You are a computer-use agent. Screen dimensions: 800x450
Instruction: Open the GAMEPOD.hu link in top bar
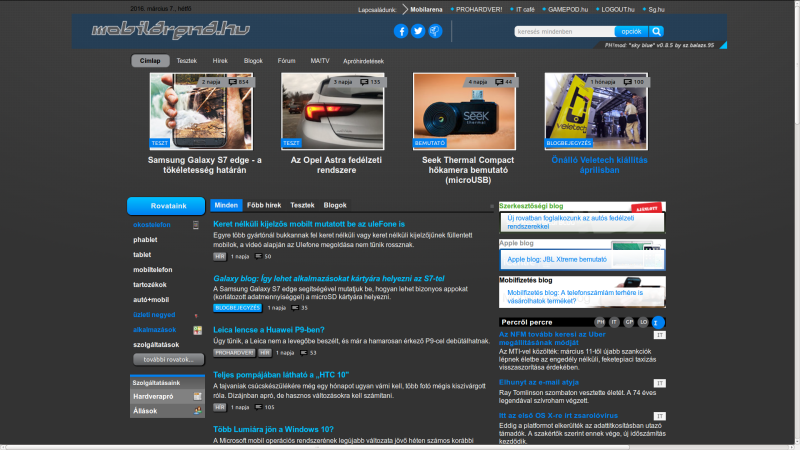pos(568,9)
